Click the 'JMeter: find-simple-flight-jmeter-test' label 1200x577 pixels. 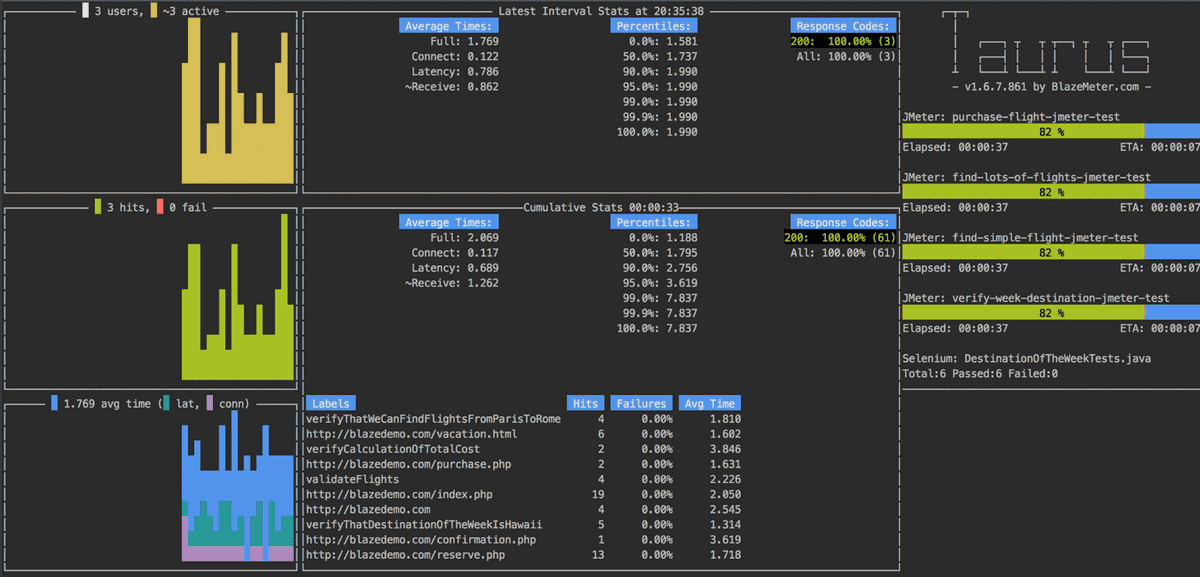point(1021,238)
